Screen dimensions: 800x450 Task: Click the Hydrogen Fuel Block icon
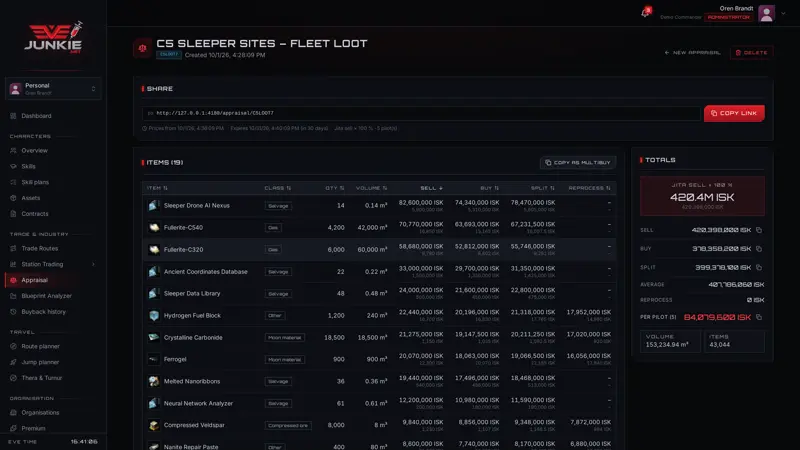tap(154, 315)
